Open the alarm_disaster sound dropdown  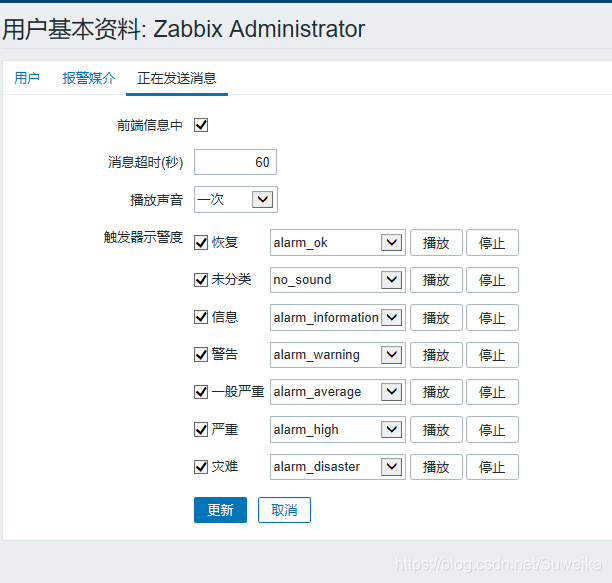pos(338,467)
